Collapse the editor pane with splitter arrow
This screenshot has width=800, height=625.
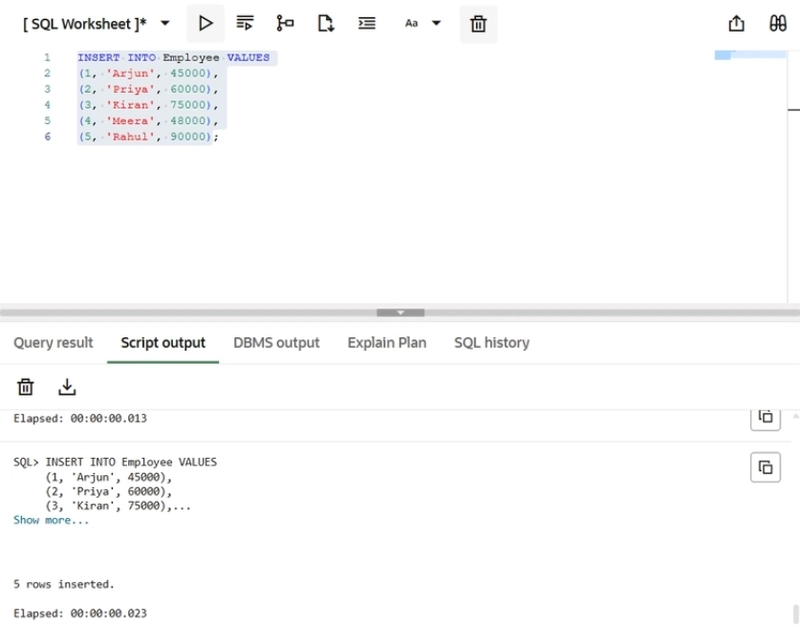[400, 312]
